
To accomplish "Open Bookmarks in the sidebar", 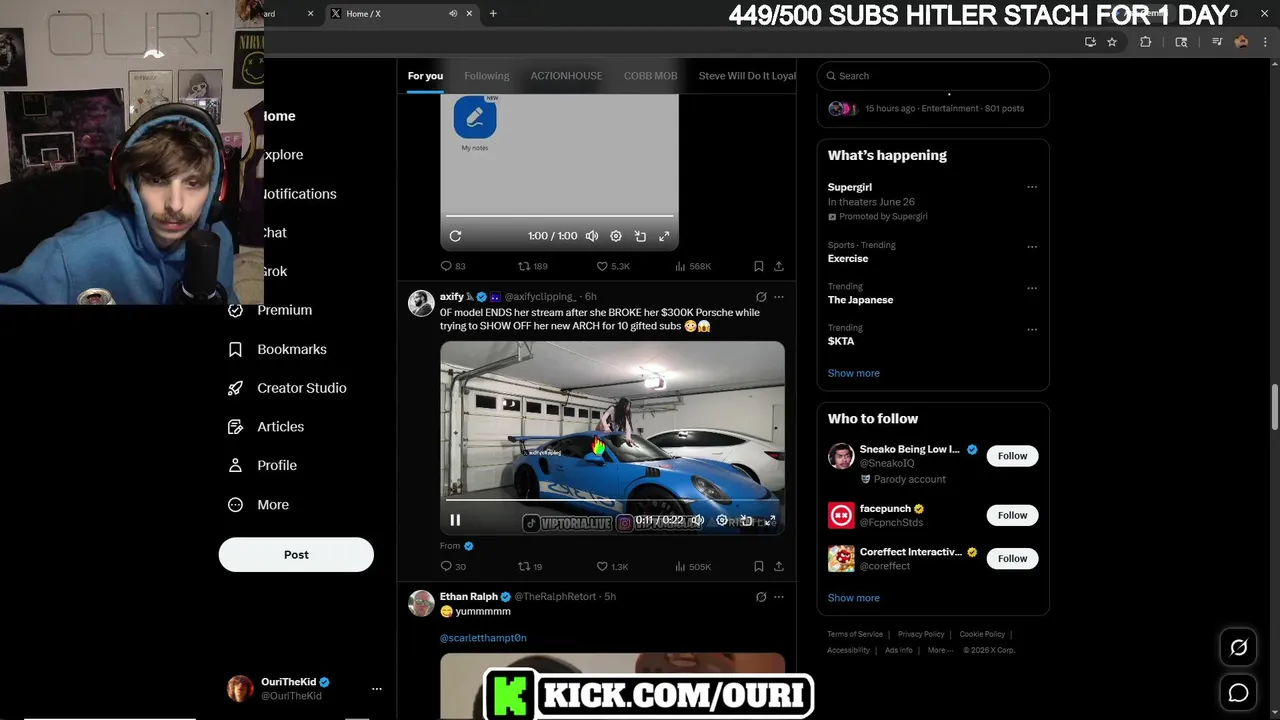I will [x=277, y=349].
